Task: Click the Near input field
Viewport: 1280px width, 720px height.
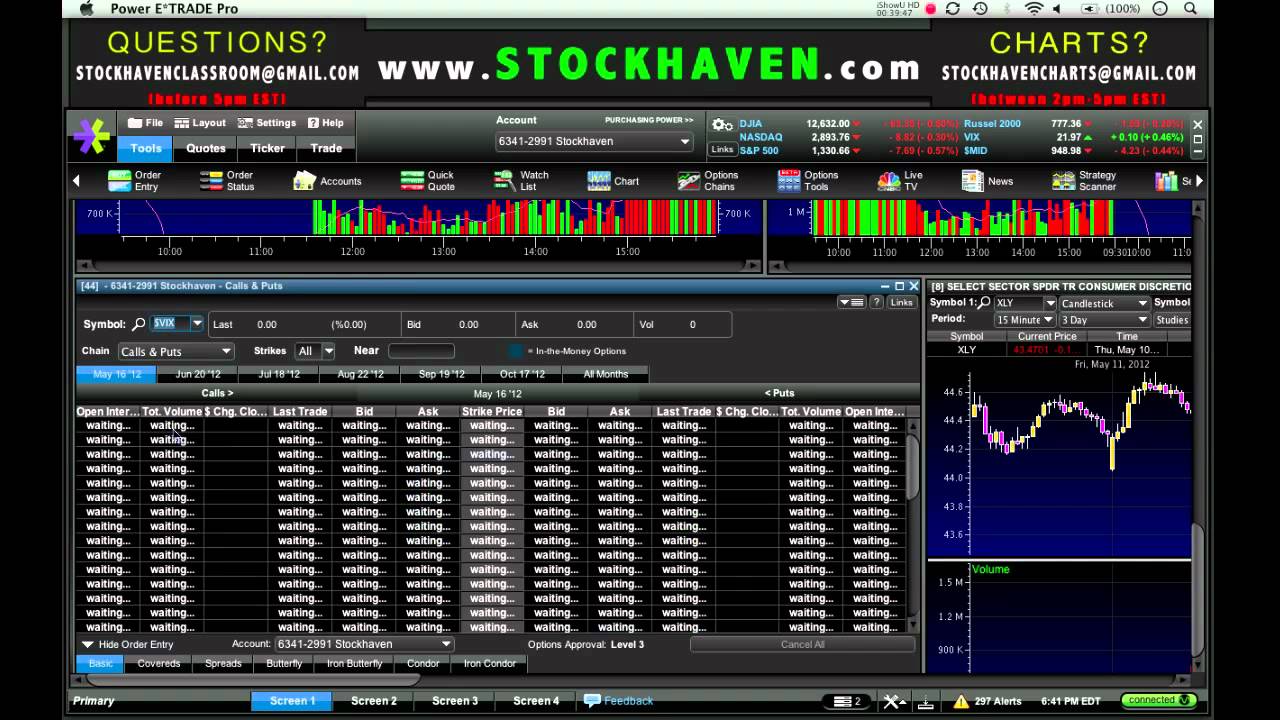Action: click(421, 351)
